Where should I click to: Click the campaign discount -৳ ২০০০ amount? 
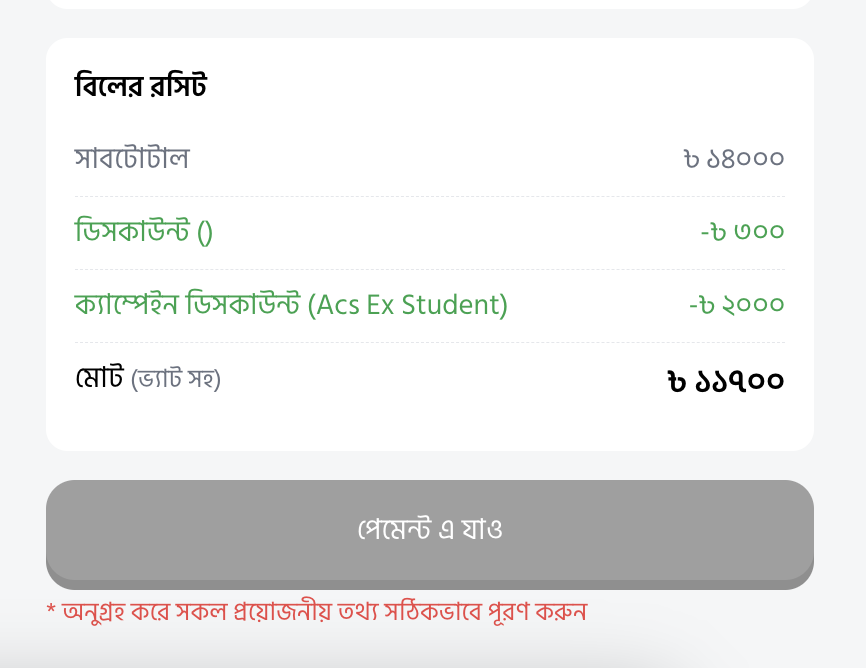coord(737,304)
